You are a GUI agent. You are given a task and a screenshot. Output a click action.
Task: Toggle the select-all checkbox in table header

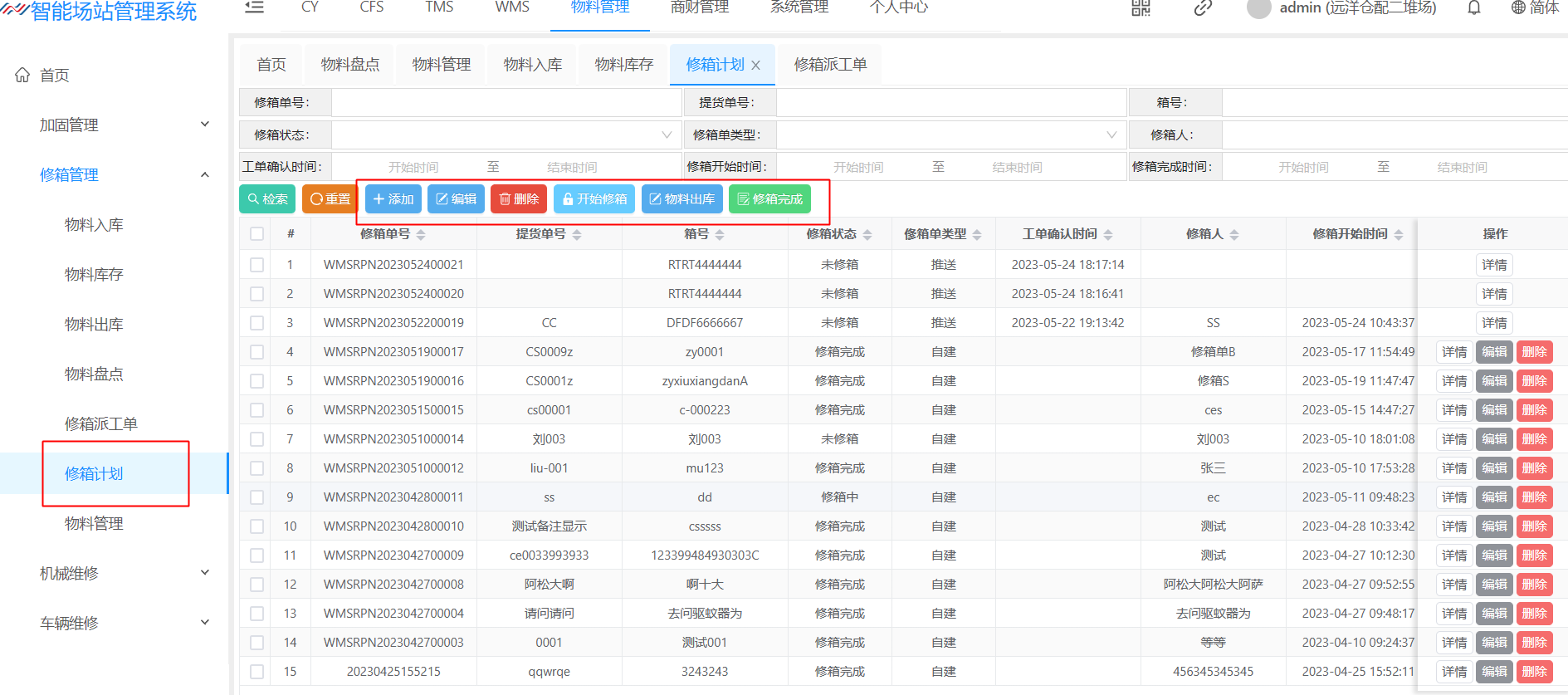pos(257,234)
